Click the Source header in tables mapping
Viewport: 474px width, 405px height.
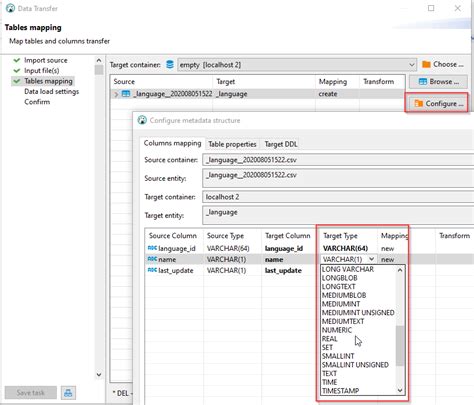click(124, 82)
